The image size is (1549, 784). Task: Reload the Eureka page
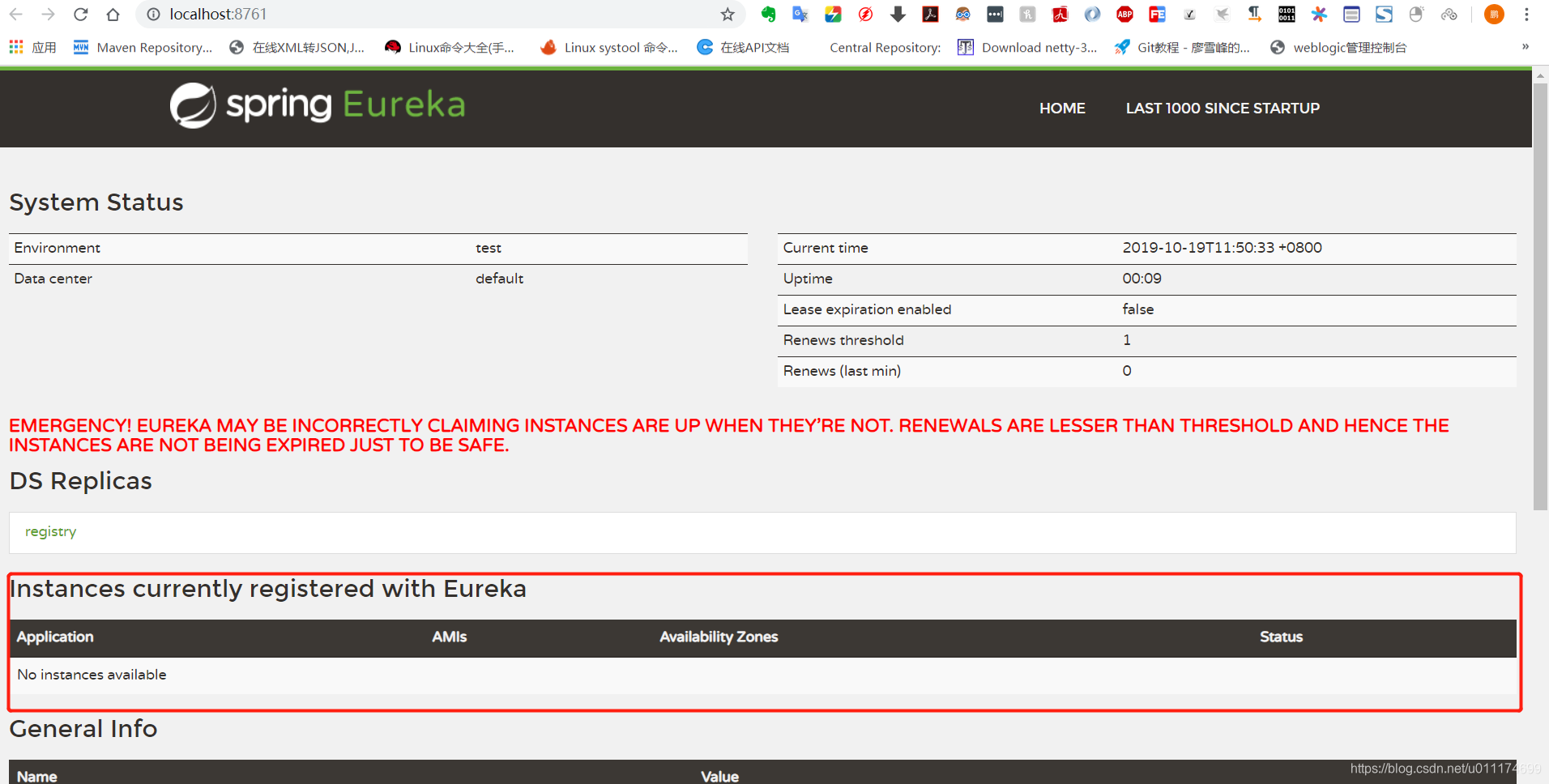(x=80, y=15)
